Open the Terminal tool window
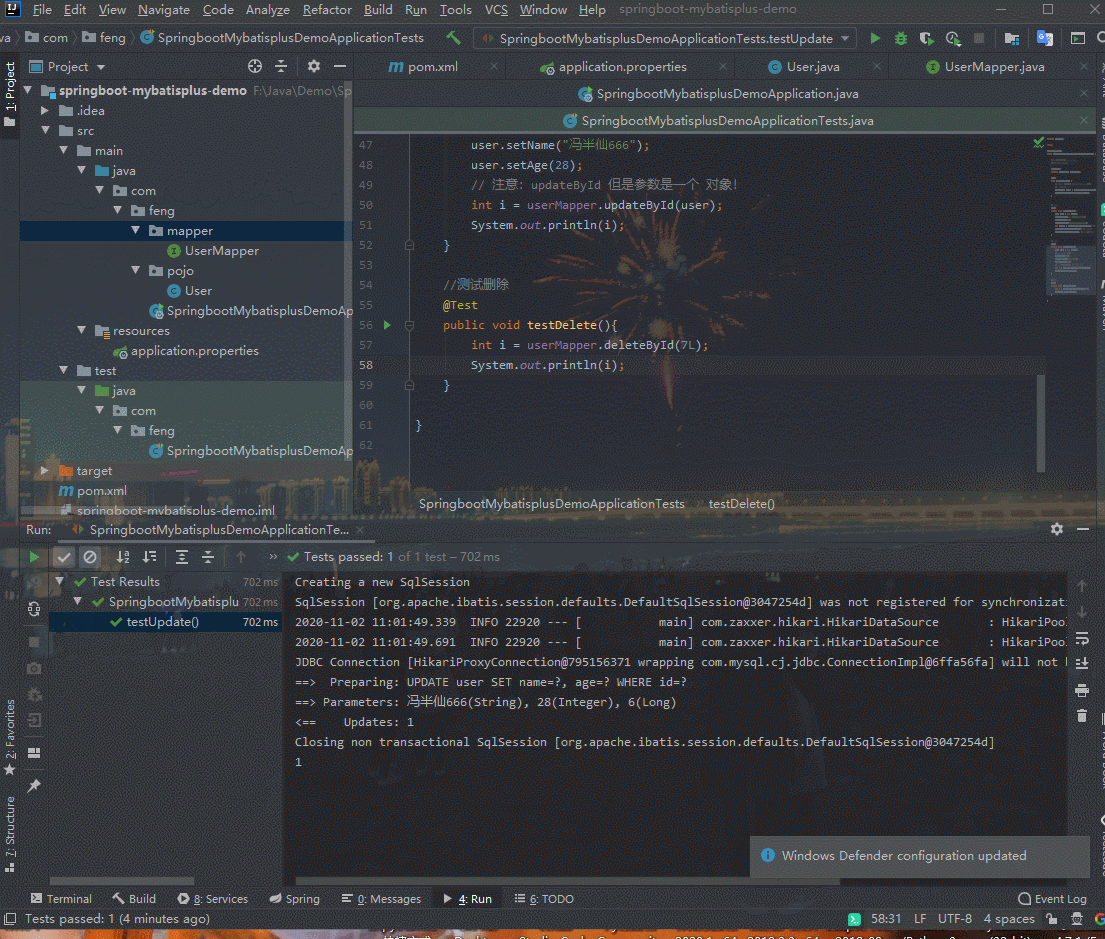 pos(61,899)
